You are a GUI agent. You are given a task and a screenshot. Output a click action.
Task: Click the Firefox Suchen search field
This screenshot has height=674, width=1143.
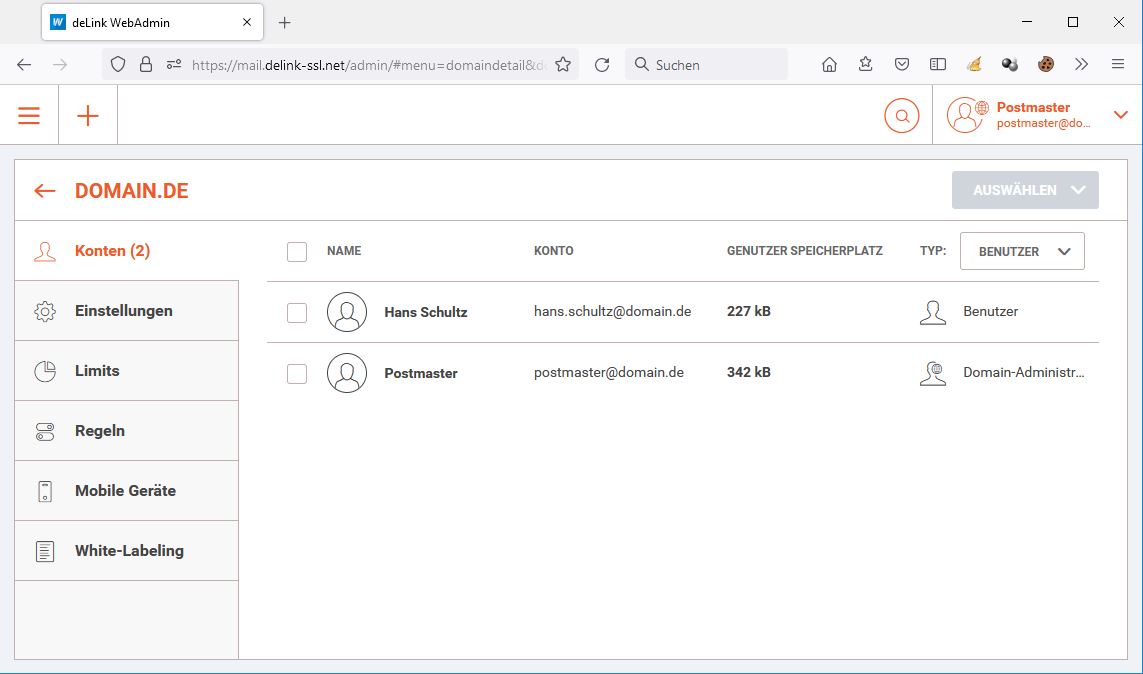click(x=715, y=65)
